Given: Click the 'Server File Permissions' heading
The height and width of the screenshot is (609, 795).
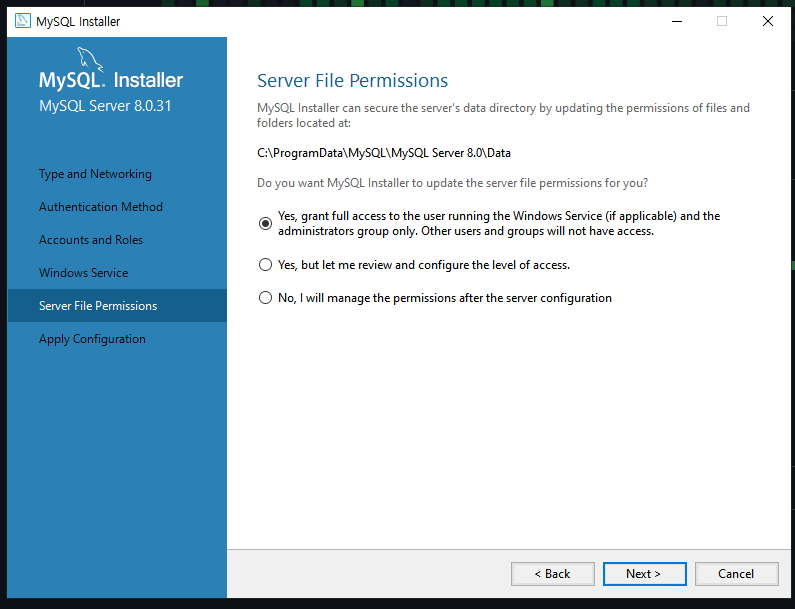Looking at the screenshot, I should [352, 81].
